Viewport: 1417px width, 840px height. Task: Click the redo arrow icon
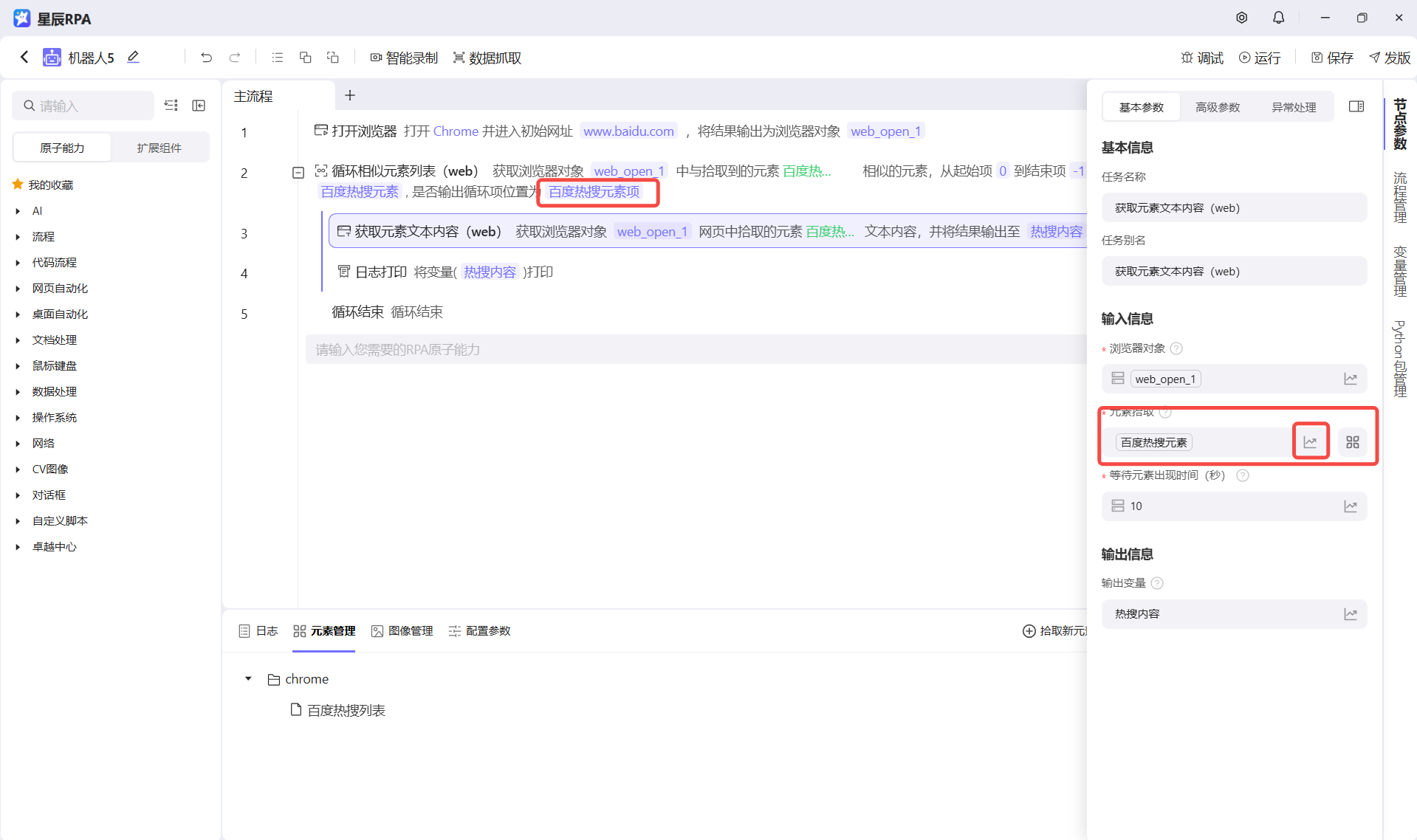coord(235,58)
